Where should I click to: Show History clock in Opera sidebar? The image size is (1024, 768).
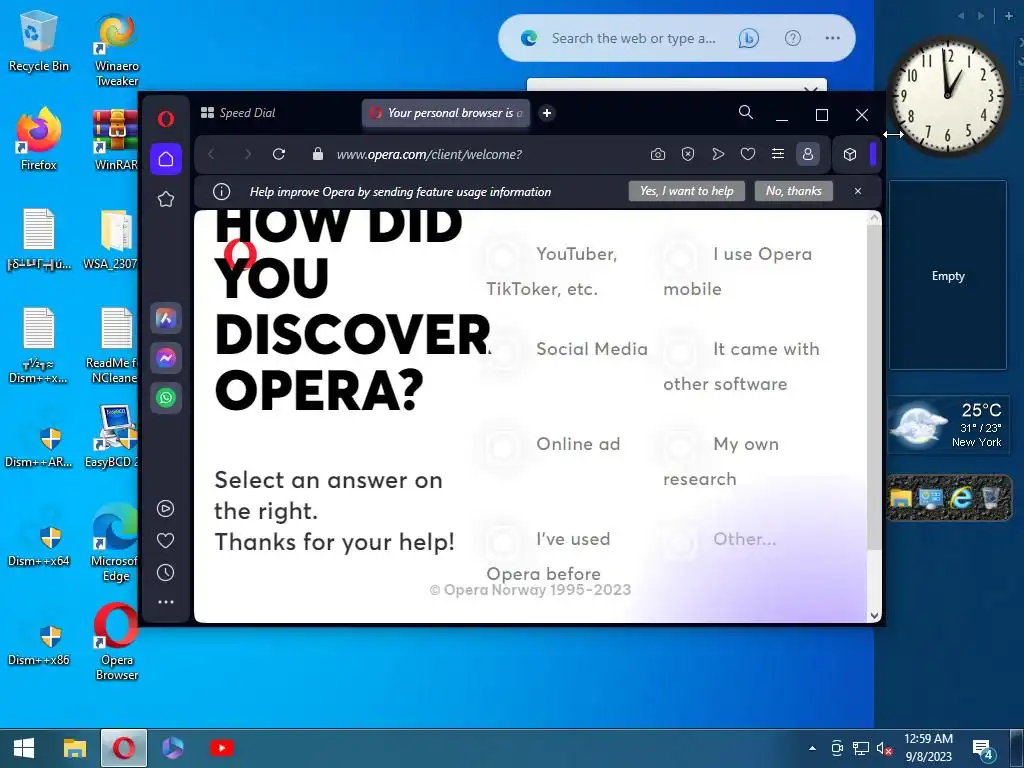pyautogui.click(x=166, y=573)
